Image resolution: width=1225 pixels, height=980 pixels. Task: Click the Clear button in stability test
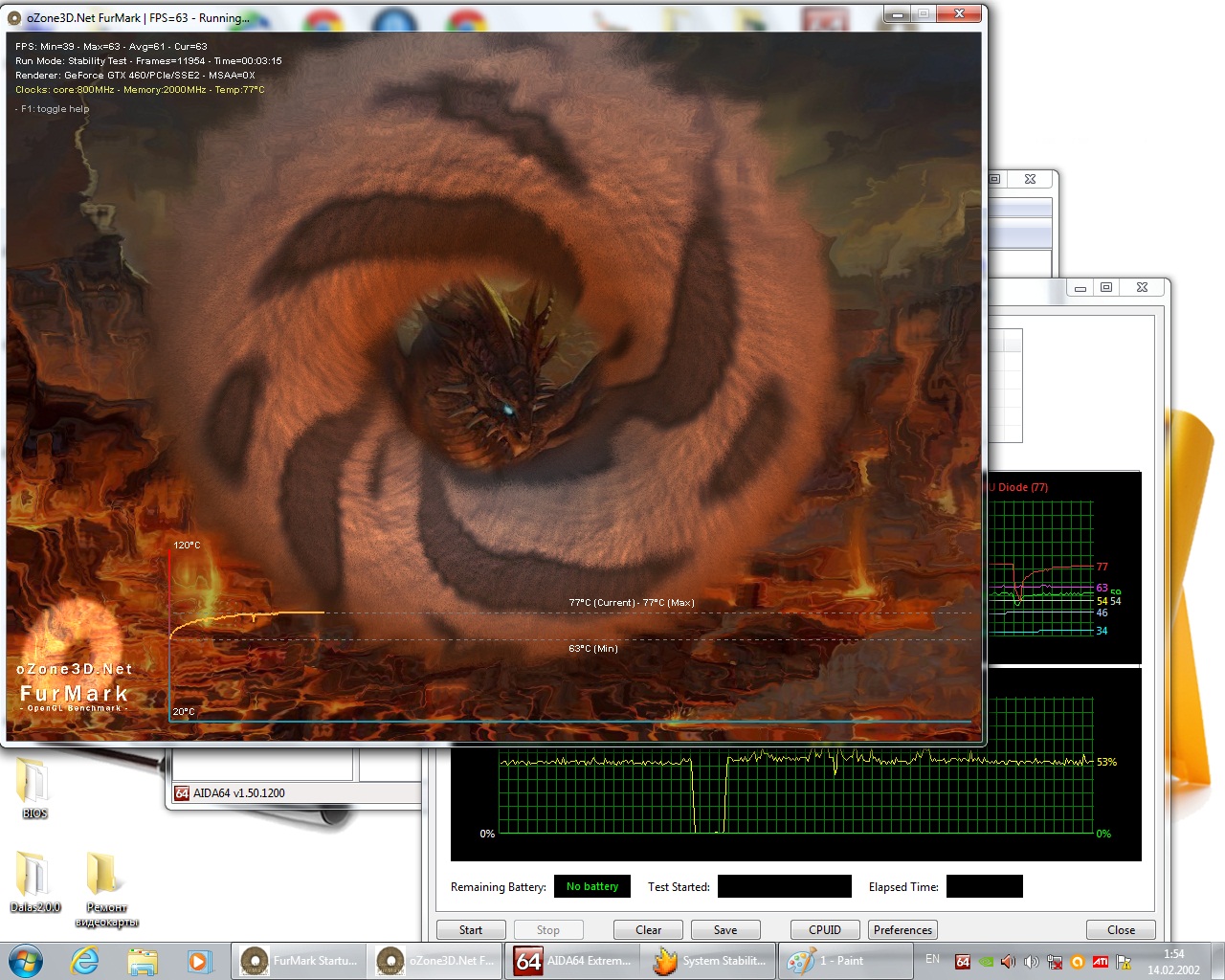(x=648, y=930)
